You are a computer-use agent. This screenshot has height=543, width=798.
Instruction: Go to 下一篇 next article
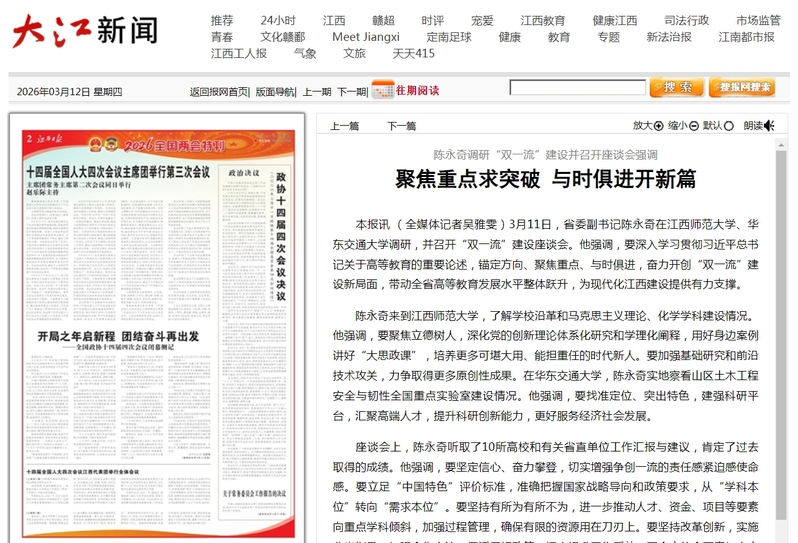tap(401, 126)
